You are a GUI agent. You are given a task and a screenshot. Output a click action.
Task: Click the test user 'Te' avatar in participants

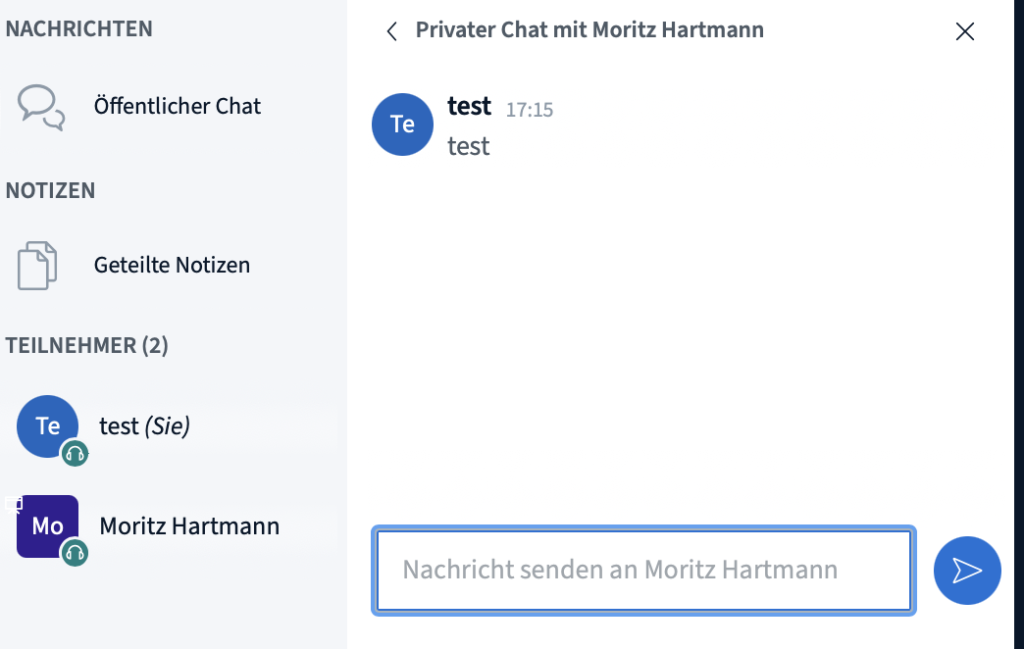coord(48,426)
